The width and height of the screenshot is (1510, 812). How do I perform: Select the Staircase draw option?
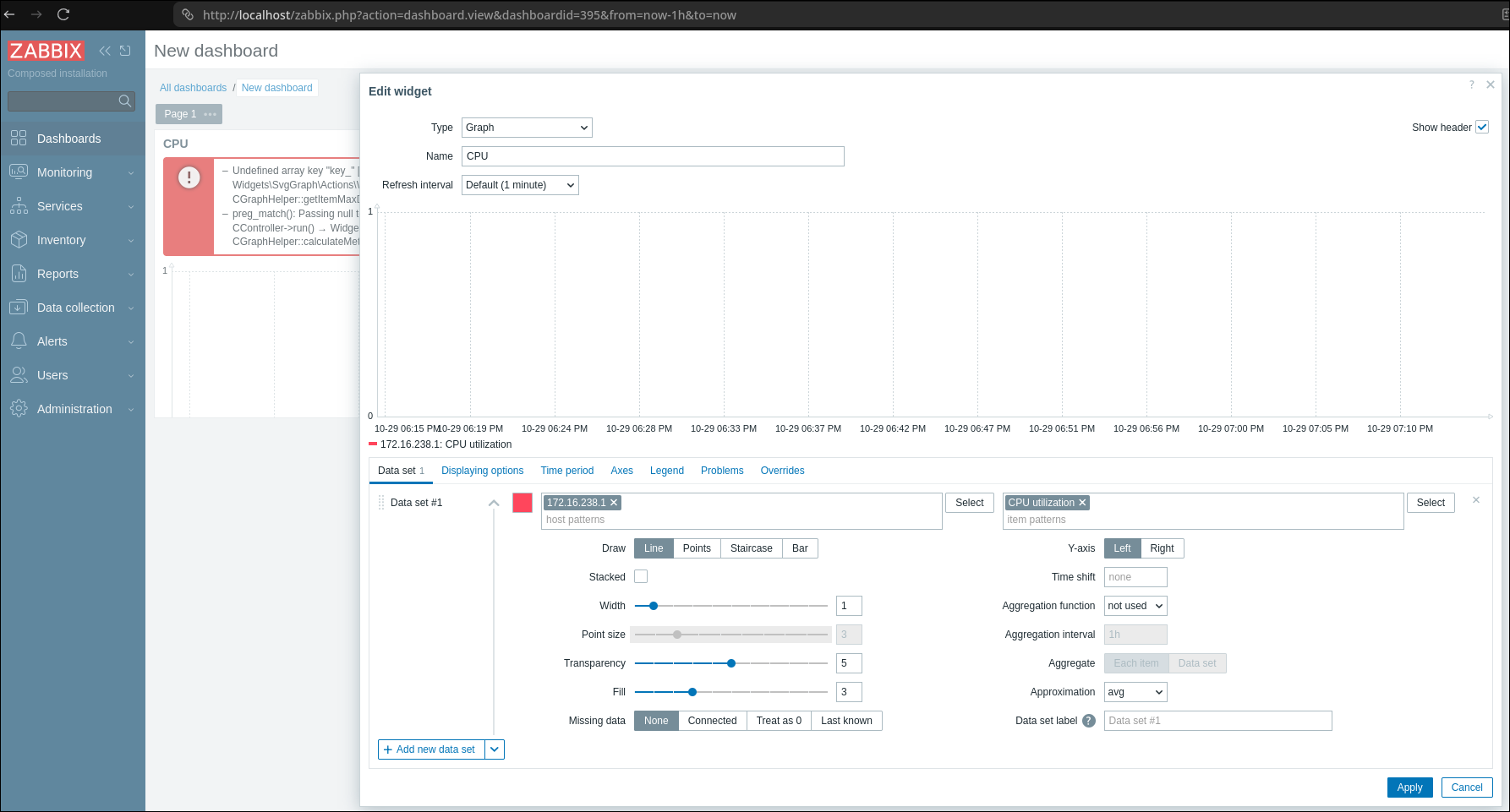coord(751,548)
